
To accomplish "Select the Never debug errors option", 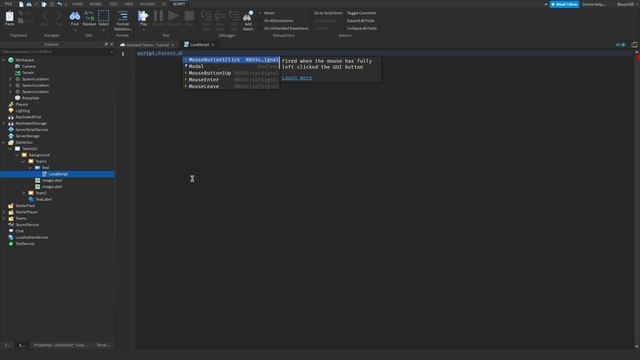I will point(269,13).
